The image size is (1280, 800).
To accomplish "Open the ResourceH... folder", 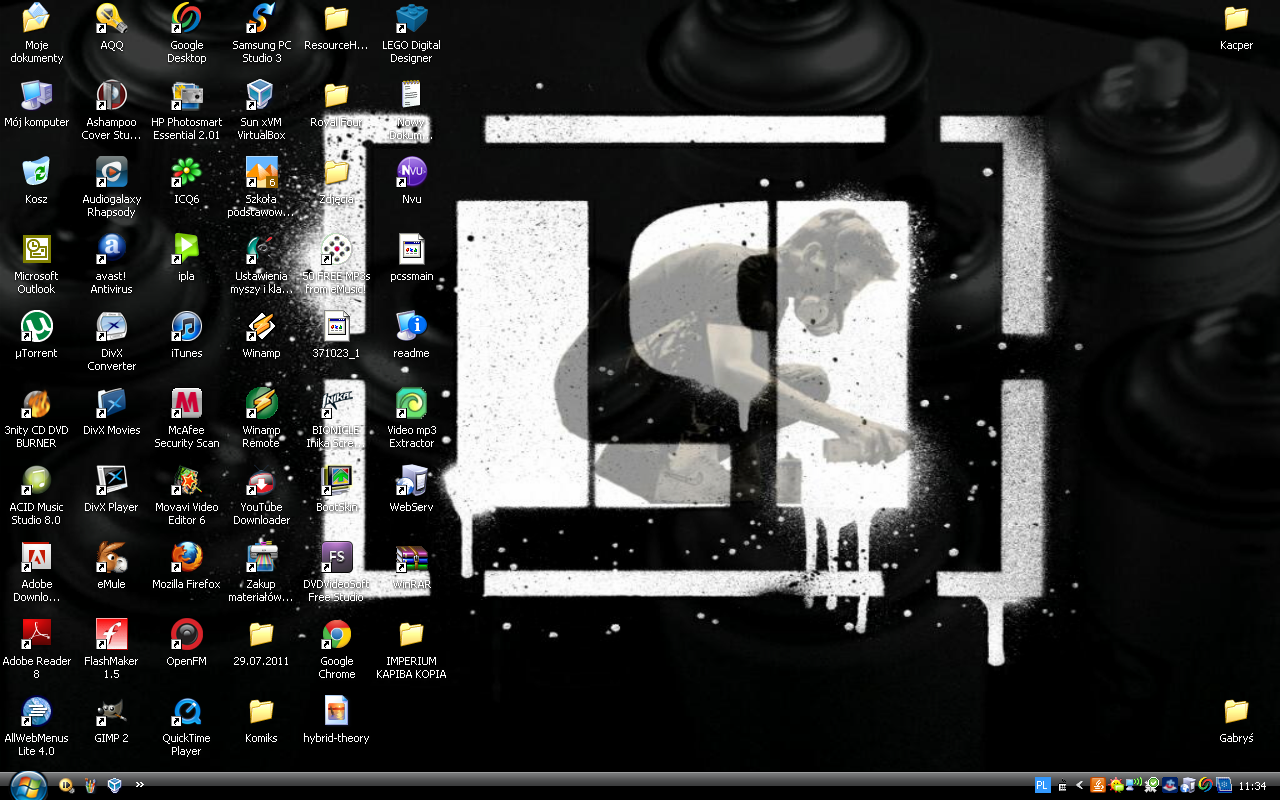I will click(x=337, y=27).
